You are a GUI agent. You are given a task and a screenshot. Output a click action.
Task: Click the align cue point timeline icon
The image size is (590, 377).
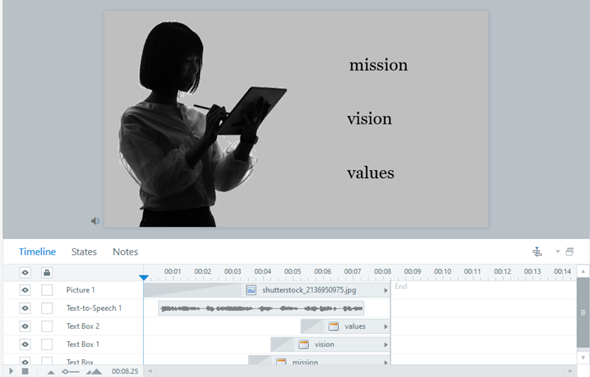coord(537,251)
